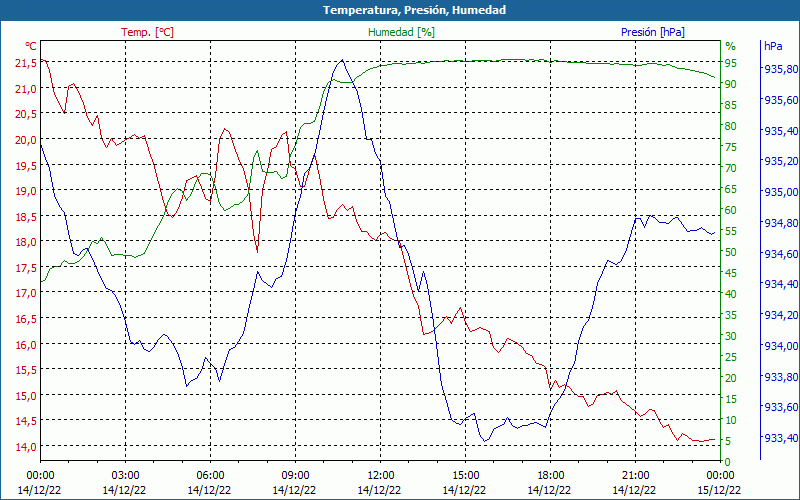Click the red '°C' unit label
Viewport: 800px width, 500px height.
click(31, 46)
